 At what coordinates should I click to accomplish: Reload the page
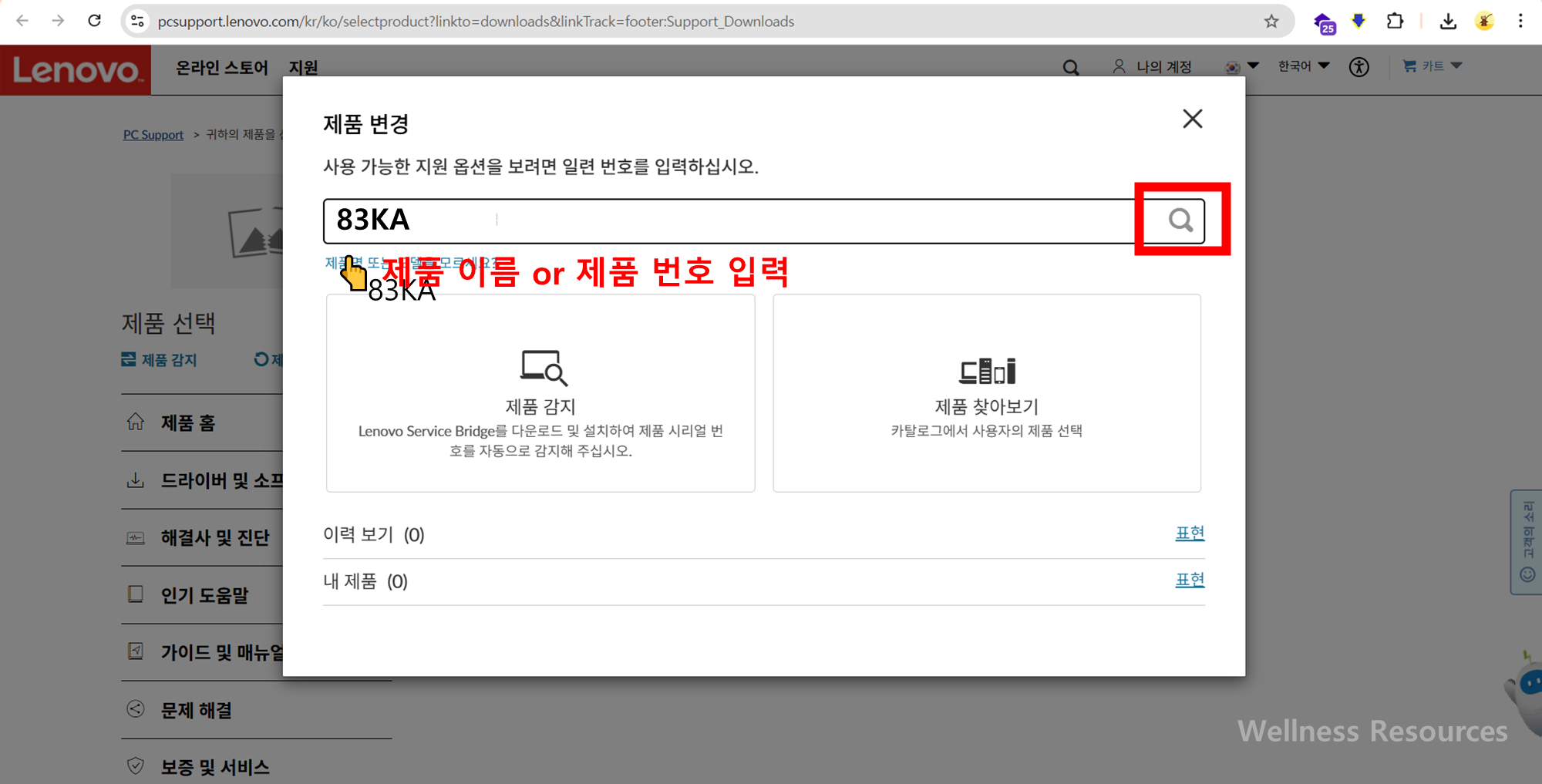(94, 21)
